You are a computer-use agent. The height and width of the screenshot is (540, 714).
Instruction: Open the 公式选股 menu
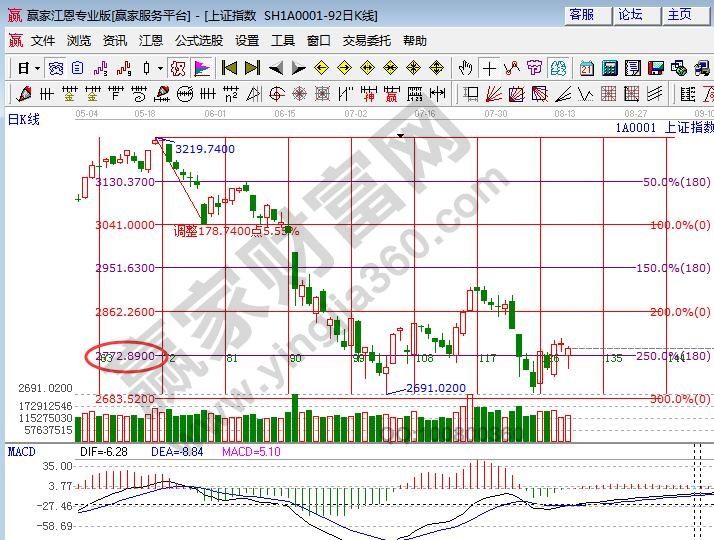click(x=198, y=41)
